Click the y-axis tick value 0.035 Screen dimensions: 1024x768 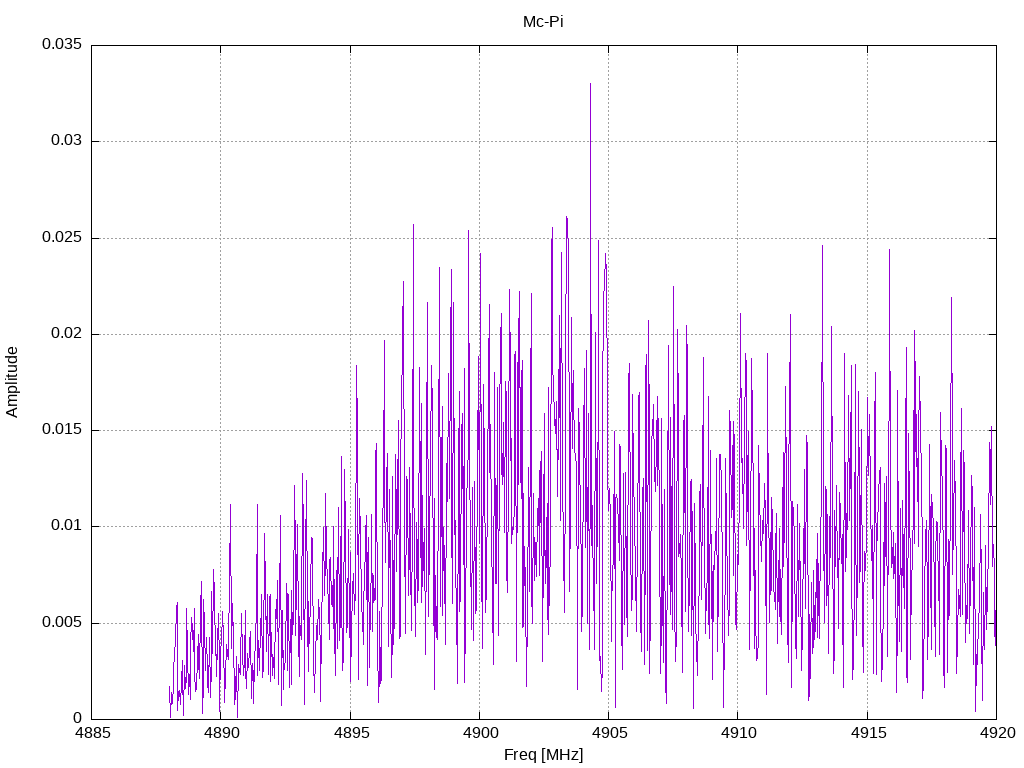click(62, 44)
